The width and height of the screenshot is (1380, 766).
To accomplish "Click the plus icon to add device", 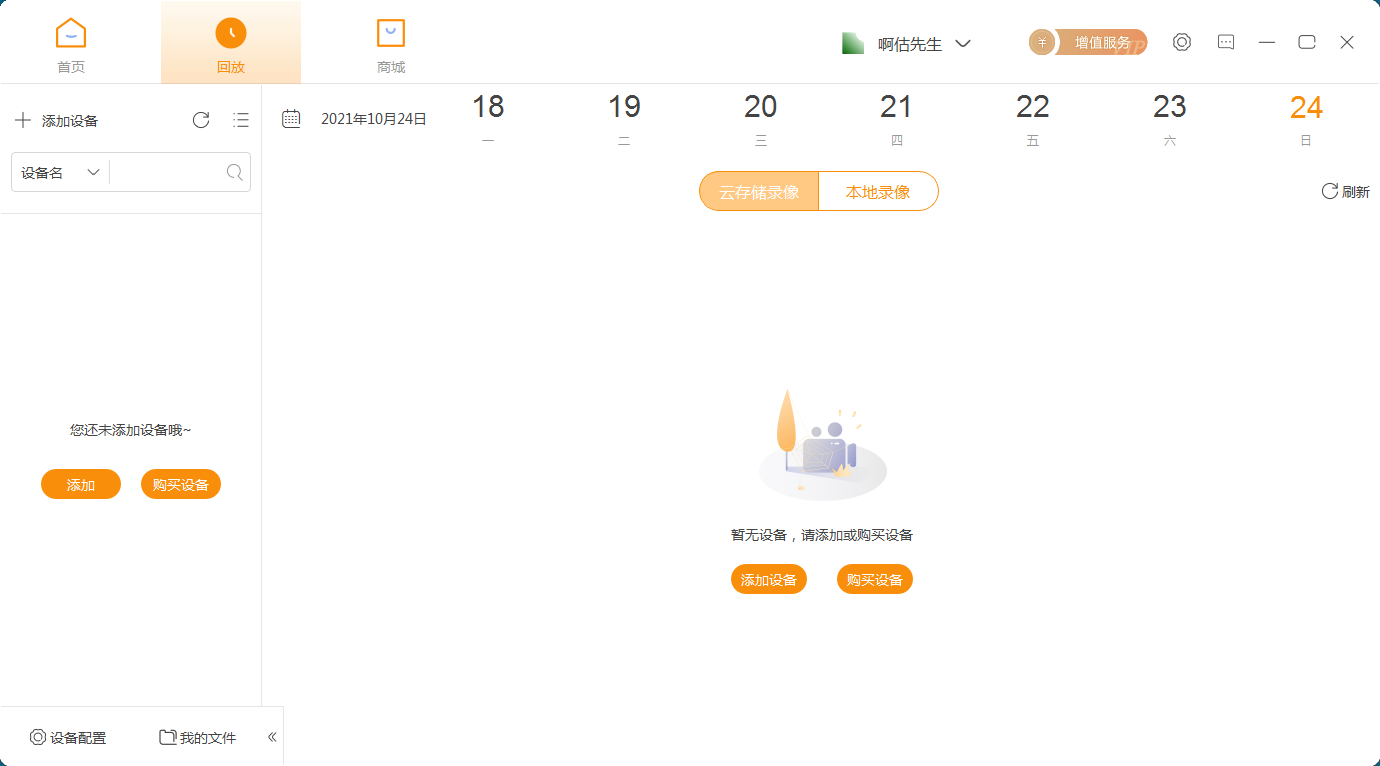I will click(x=23, y=121).
